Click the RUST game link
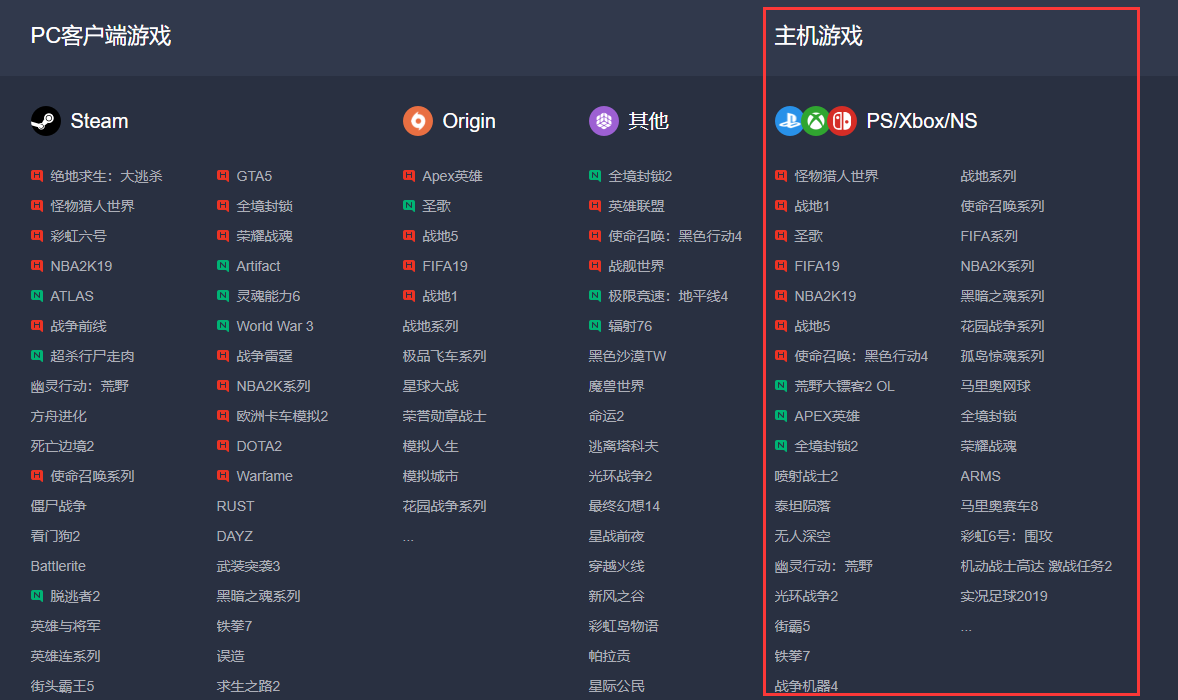This screenshot has height=700, width=1178. (x=235, y=506)
